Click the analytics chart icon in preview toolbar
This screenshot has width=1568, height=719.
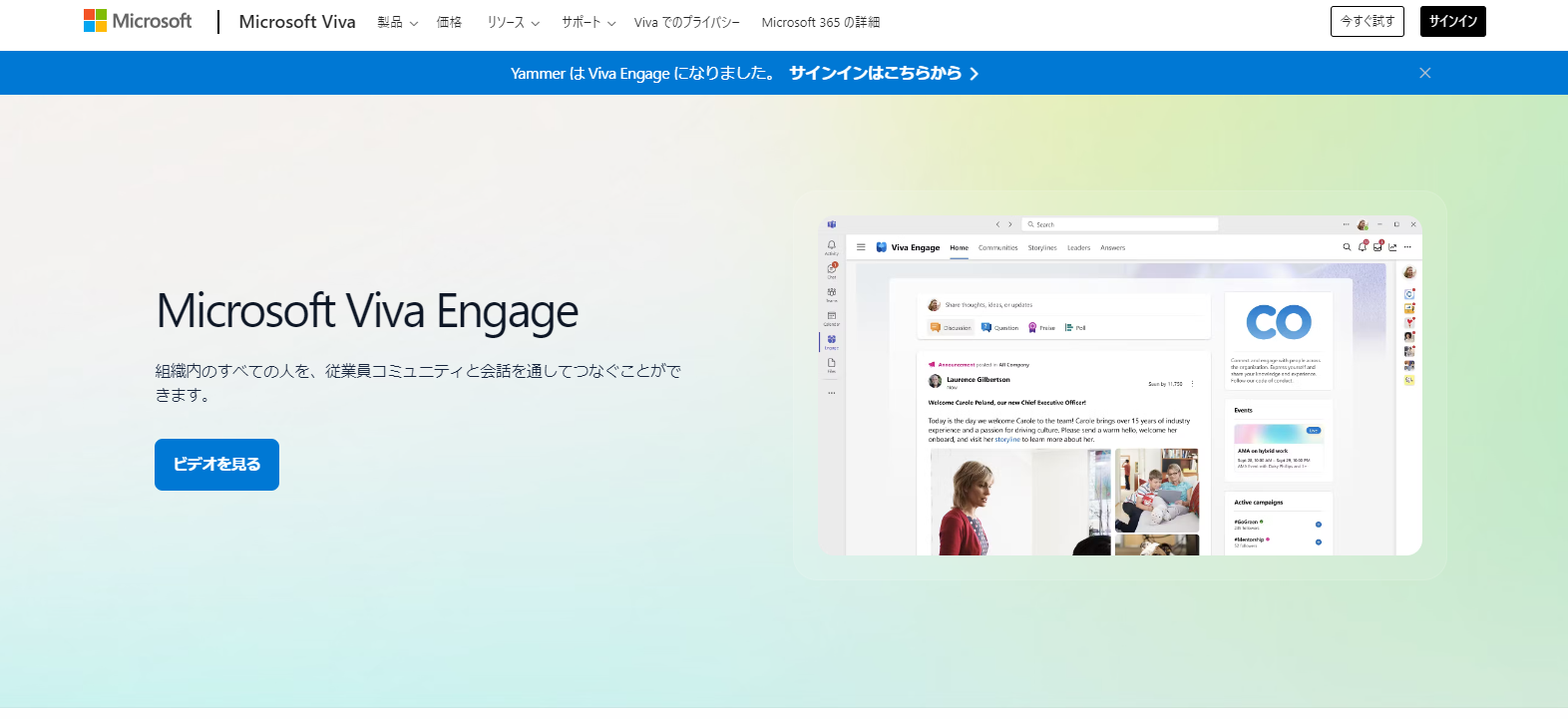point(1392,247)
